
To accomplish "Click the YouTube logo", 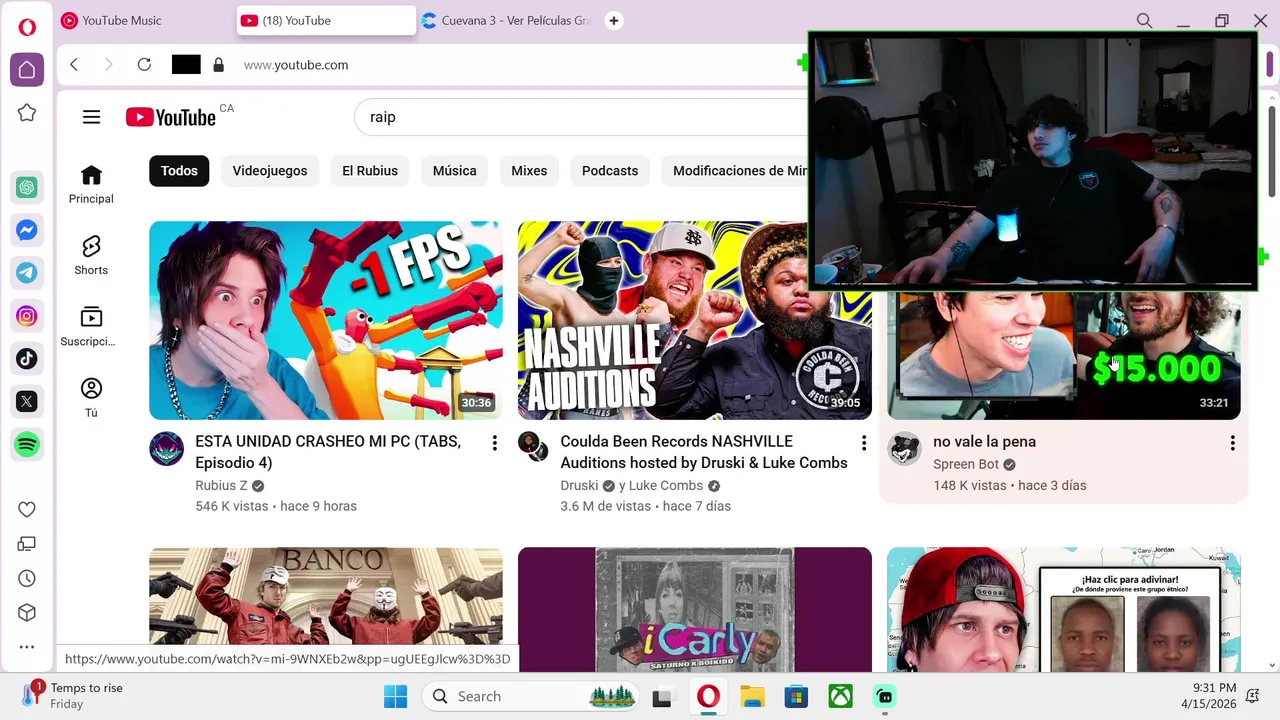I will (171, 117).
